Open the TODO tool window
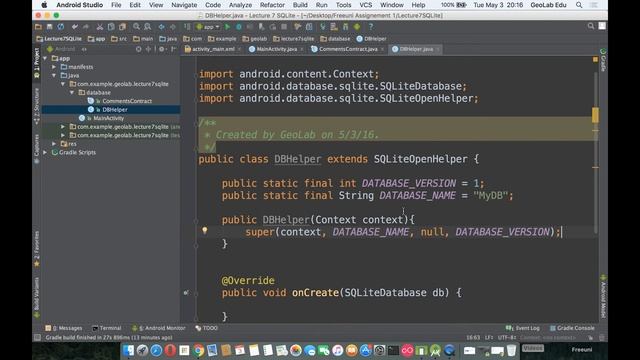The height and width of the screenshot is (360, 640). [x=207, y=328]
